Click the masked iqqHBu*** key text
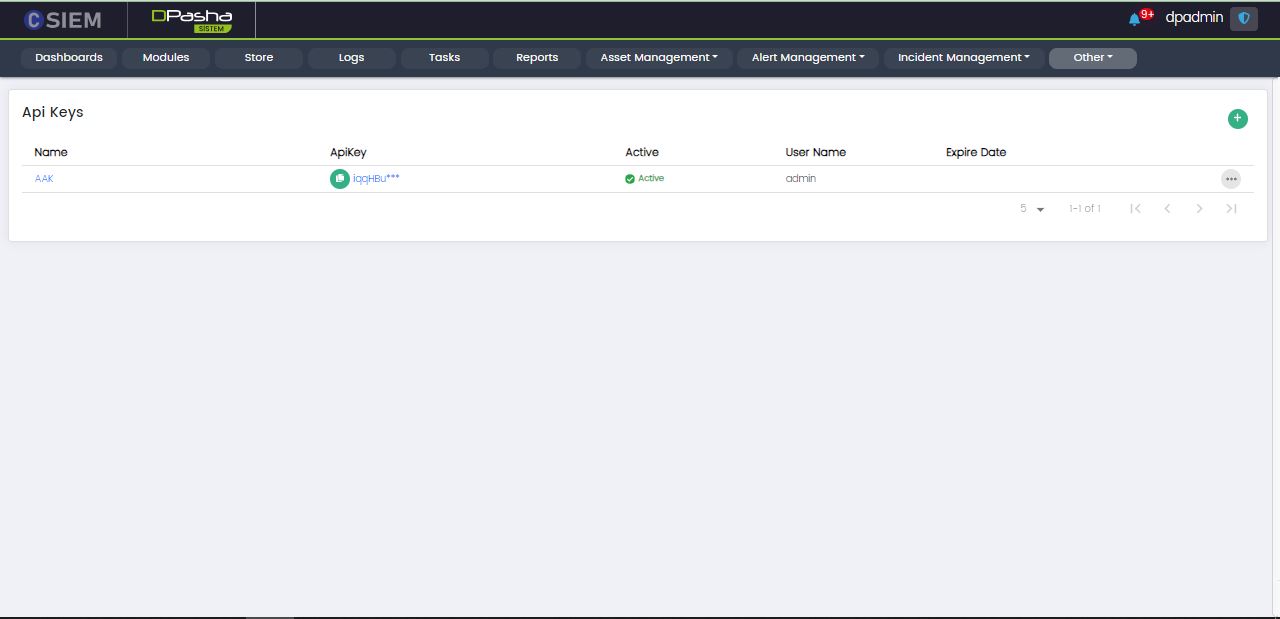 coord(376,179)
